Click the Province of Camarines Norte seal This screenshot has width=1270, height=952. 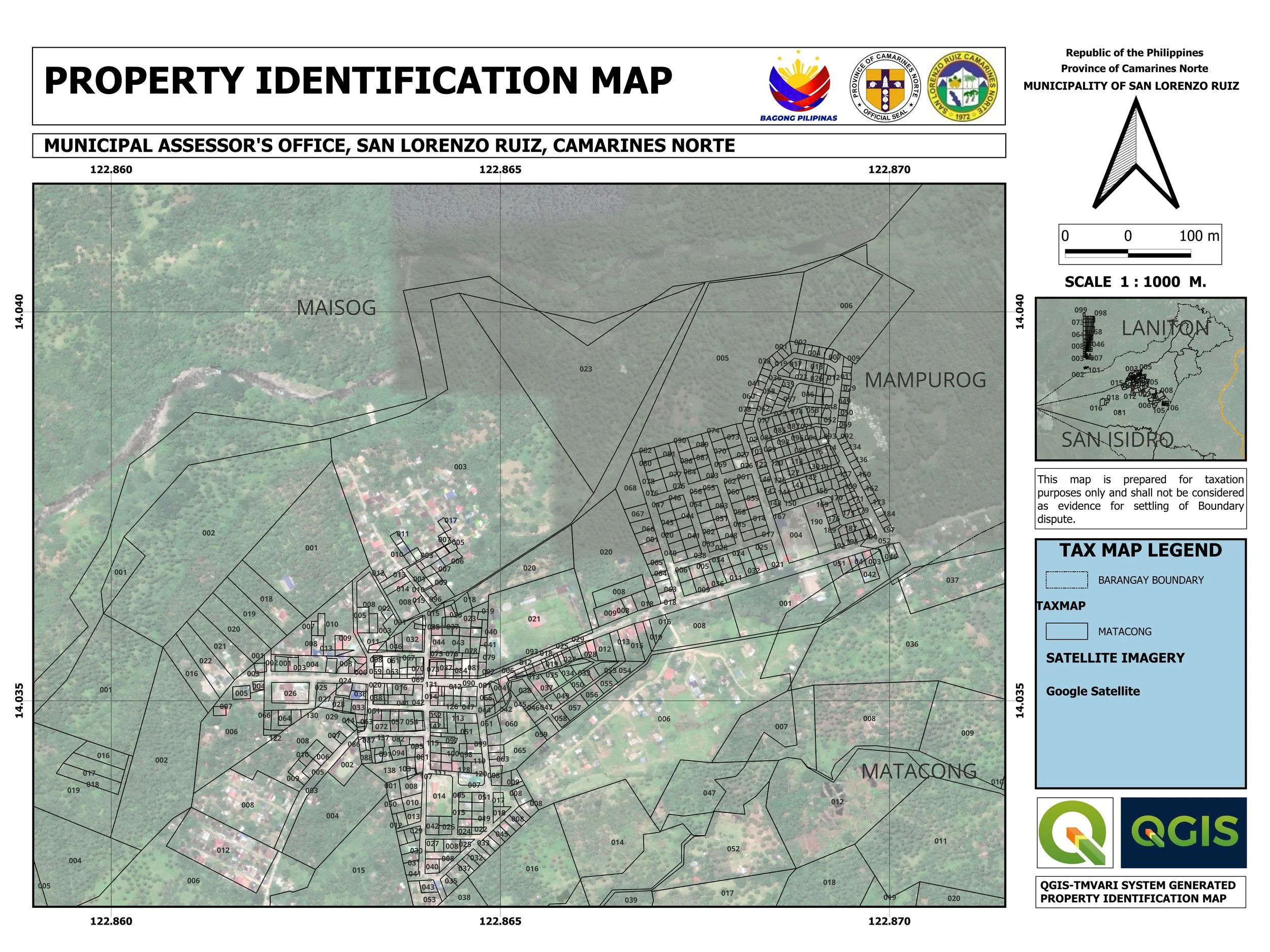click(885, 87)
